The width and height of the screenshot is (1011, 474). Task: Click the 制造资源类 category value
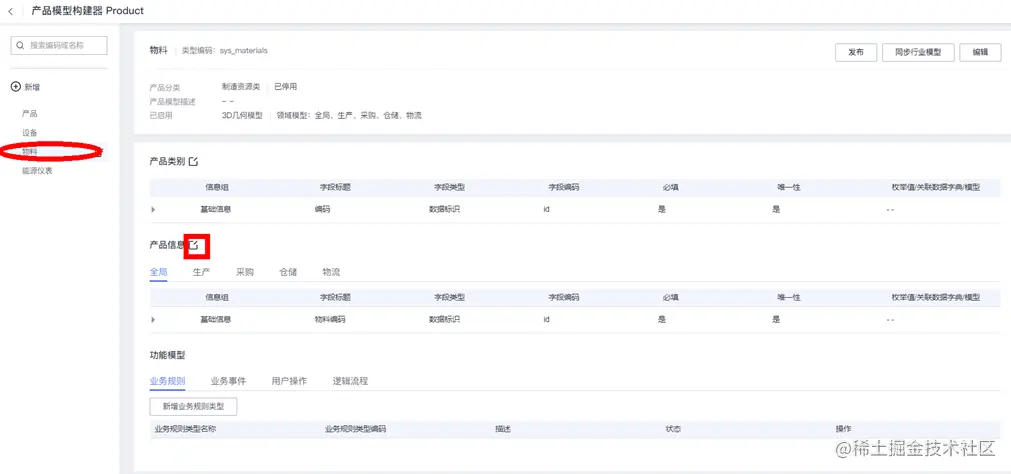click(x=240, y=86)
